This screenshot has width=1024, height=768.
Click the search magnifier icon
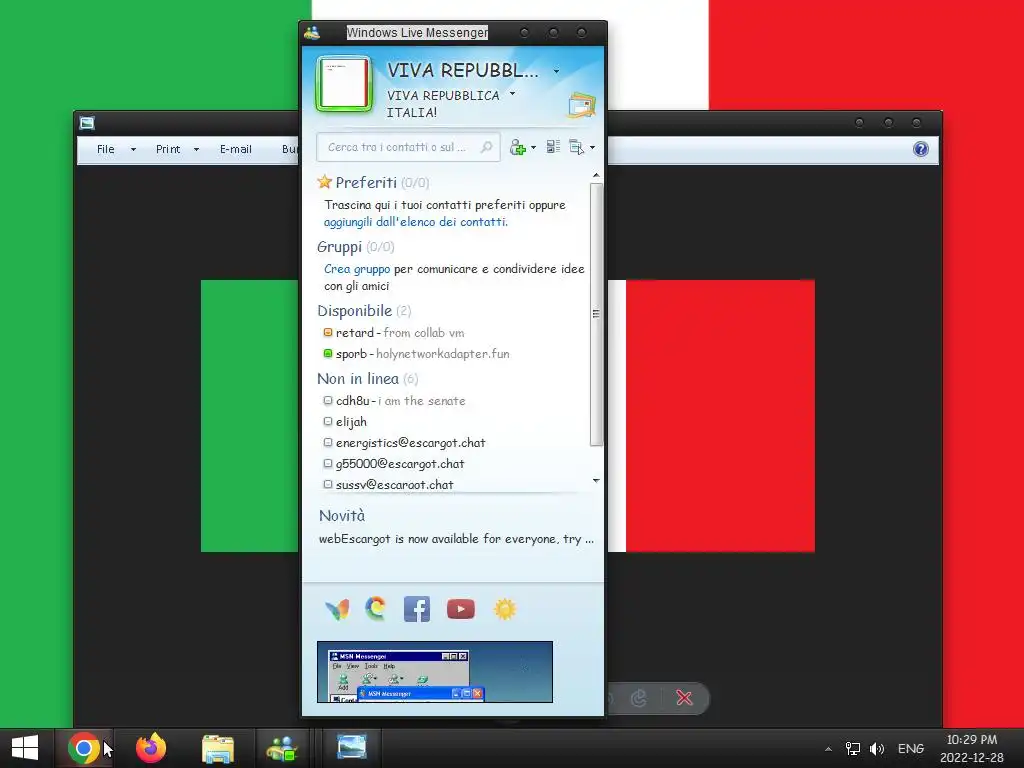click(x=487, y=147)
